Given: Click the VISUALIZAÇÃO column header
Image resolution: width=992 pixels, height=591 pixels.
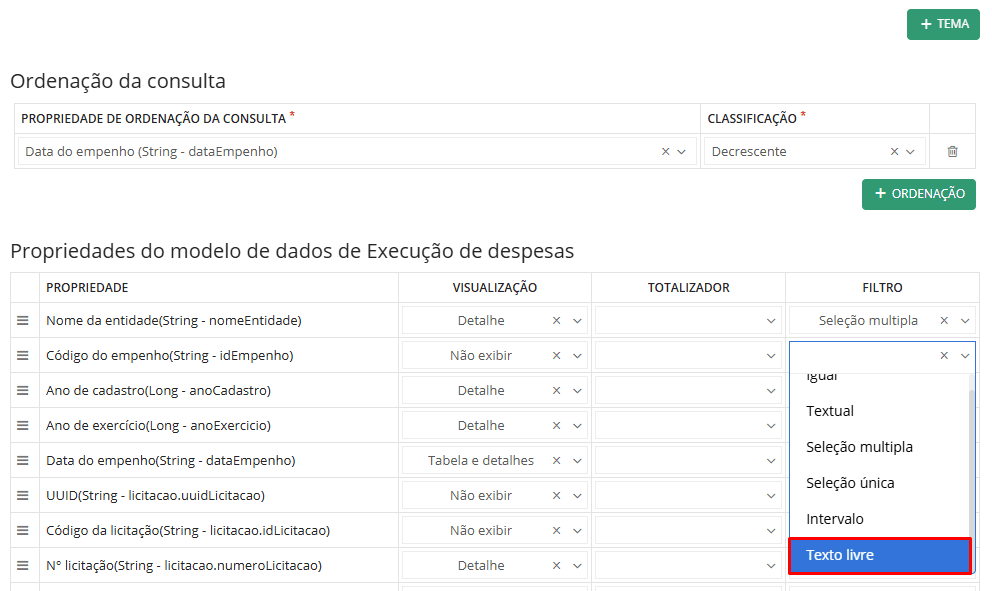Looking at the screenshot, I should [495, 287].
